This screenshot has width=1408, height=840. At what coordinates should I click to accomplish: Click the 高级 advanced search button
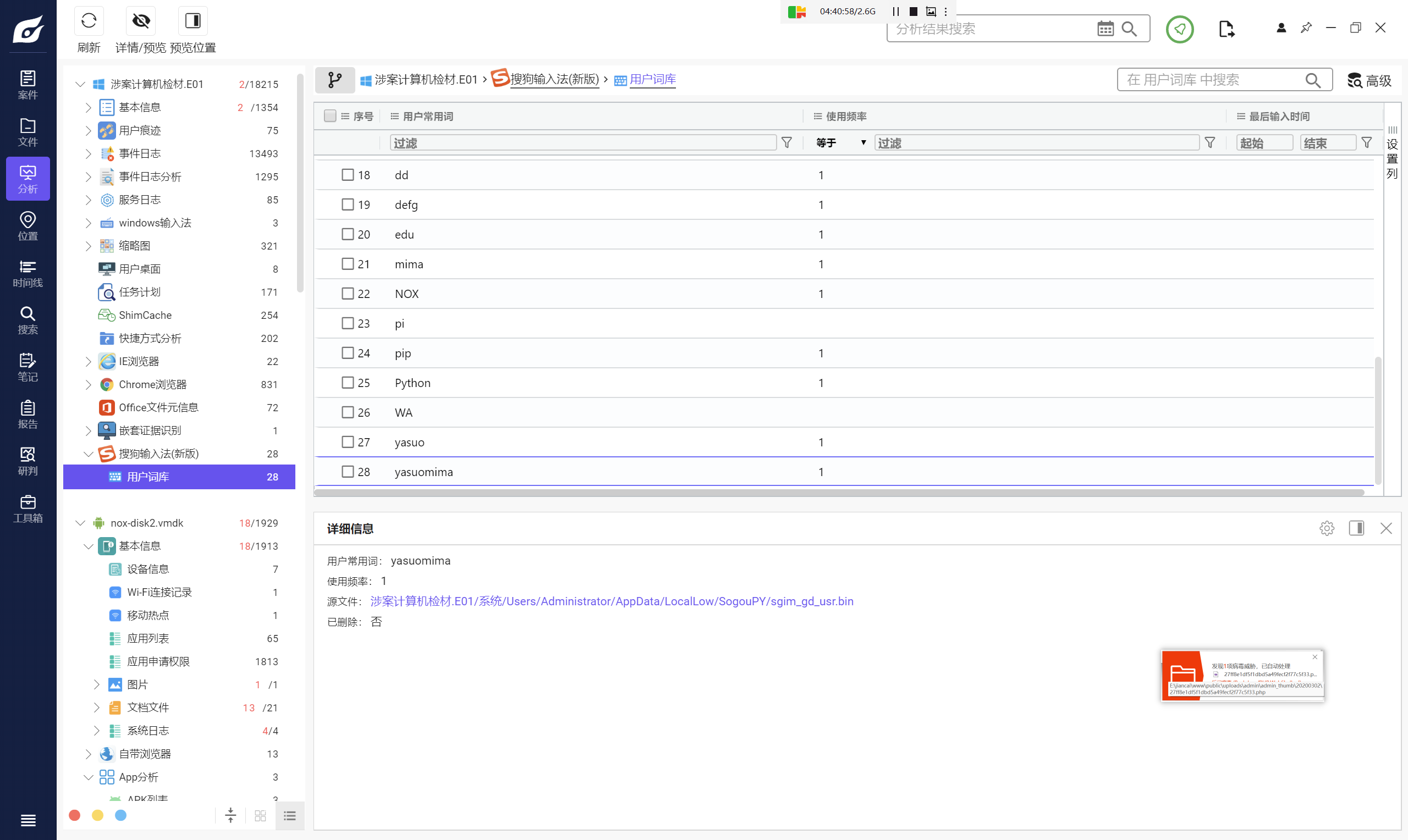tap(1369, 80)
